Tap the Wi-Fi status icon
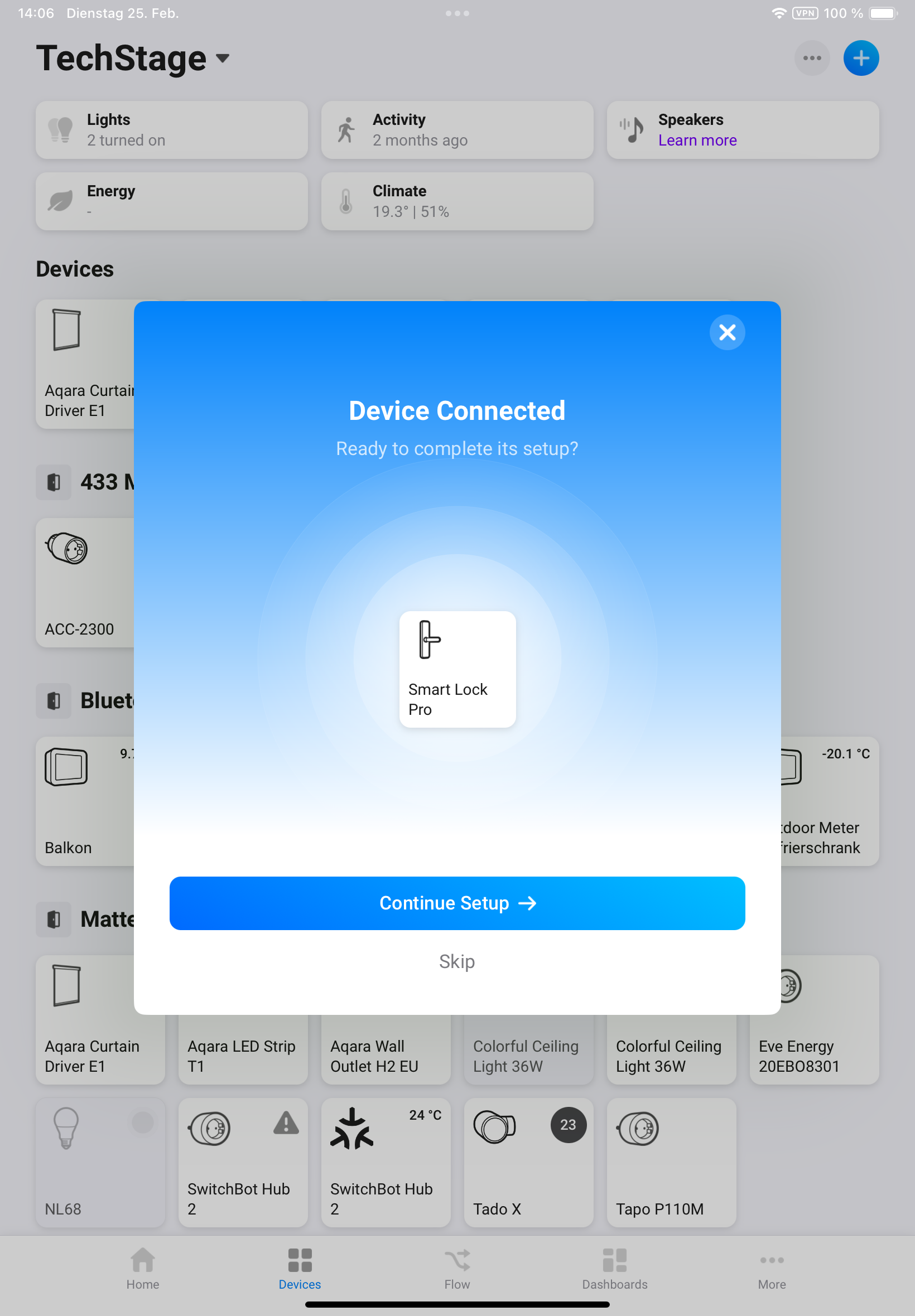 click(778, 13)
